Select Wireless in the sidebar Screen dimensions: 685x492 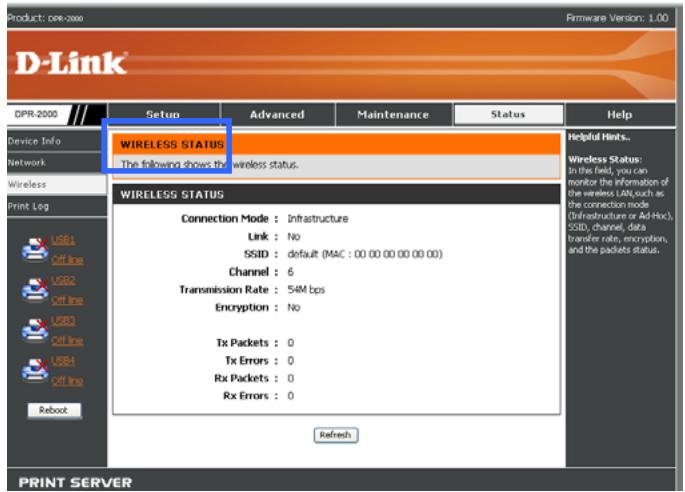[x=57, y=184]
